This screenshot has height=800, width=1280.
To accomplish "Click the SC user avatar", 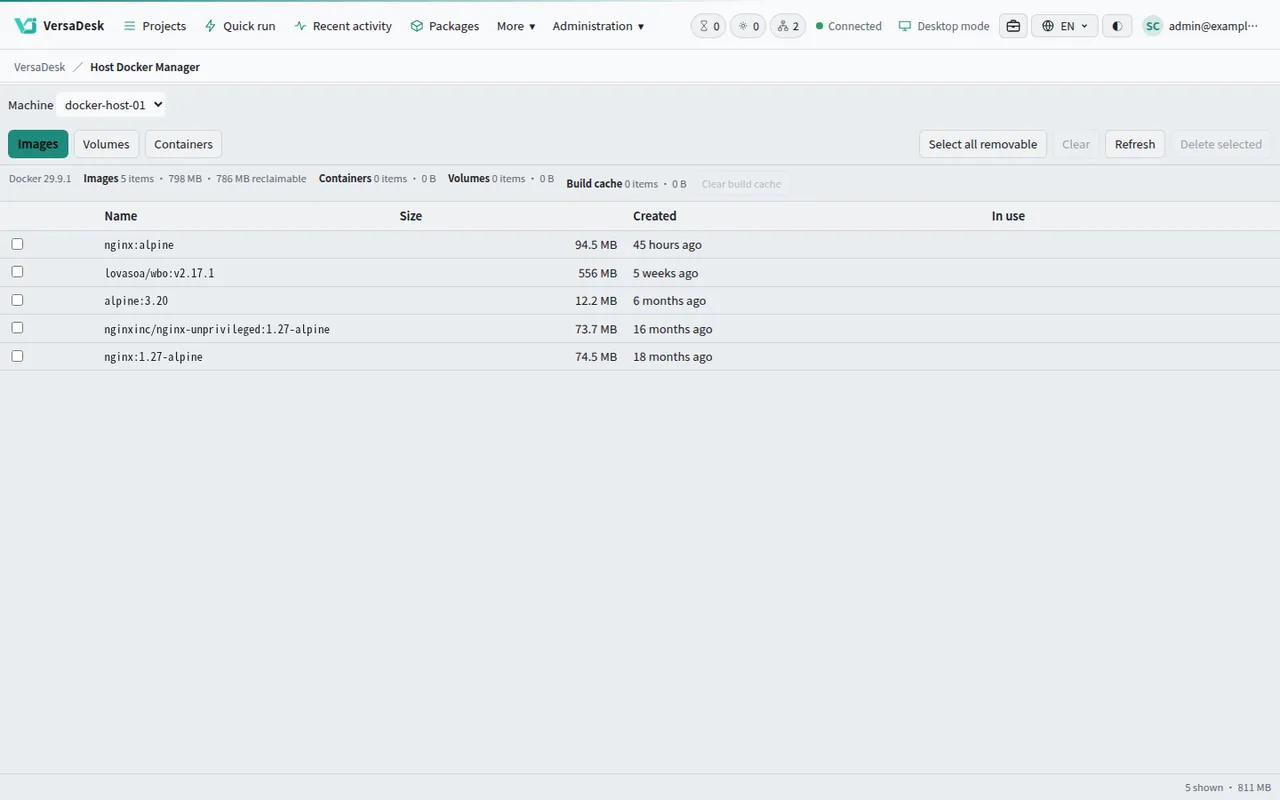I will pos(1153,26).
